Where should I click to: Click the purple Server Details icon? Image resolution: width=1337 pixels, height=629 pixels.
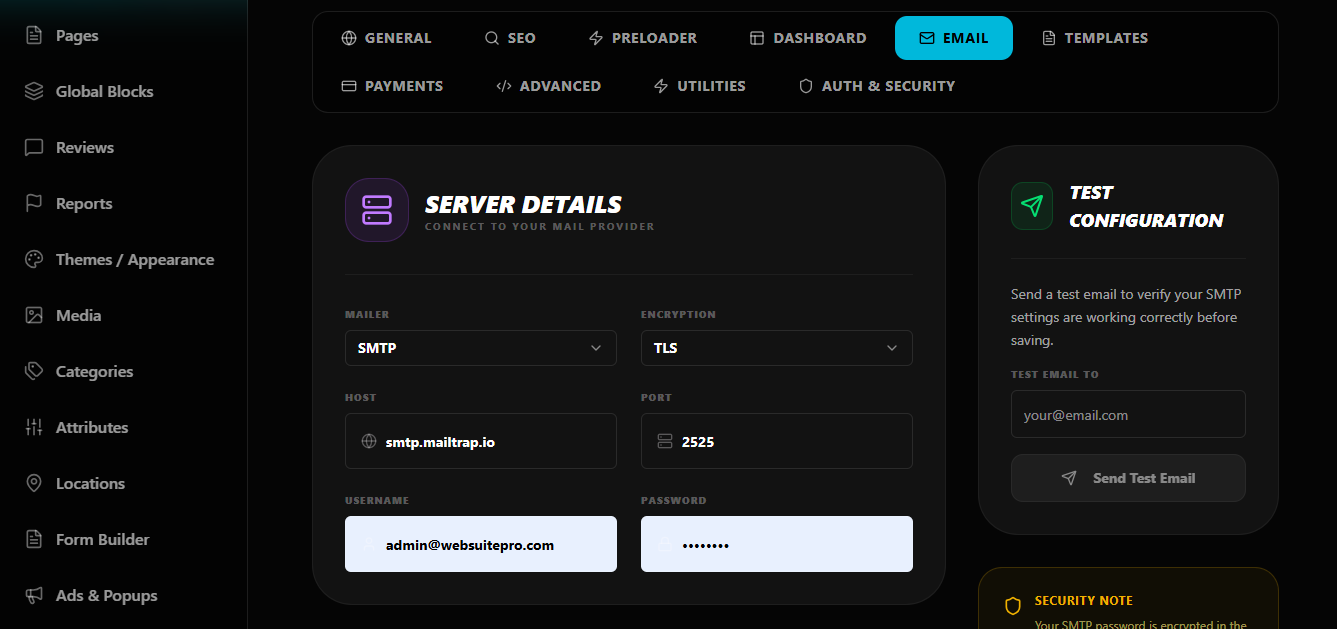coord(377,210)
